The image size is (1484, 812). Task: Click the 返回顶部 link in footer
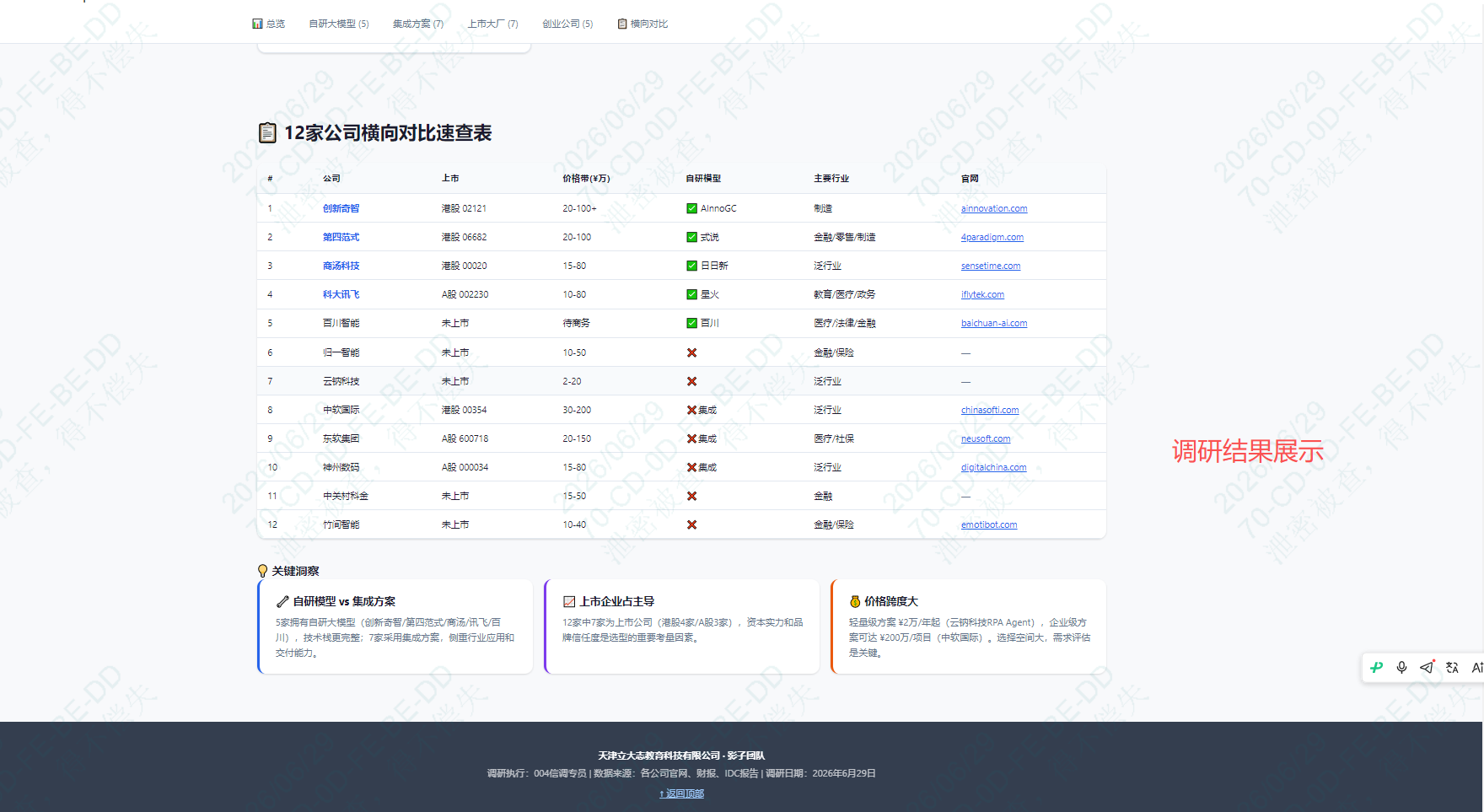pyautogui.click(x=681, y=793)
